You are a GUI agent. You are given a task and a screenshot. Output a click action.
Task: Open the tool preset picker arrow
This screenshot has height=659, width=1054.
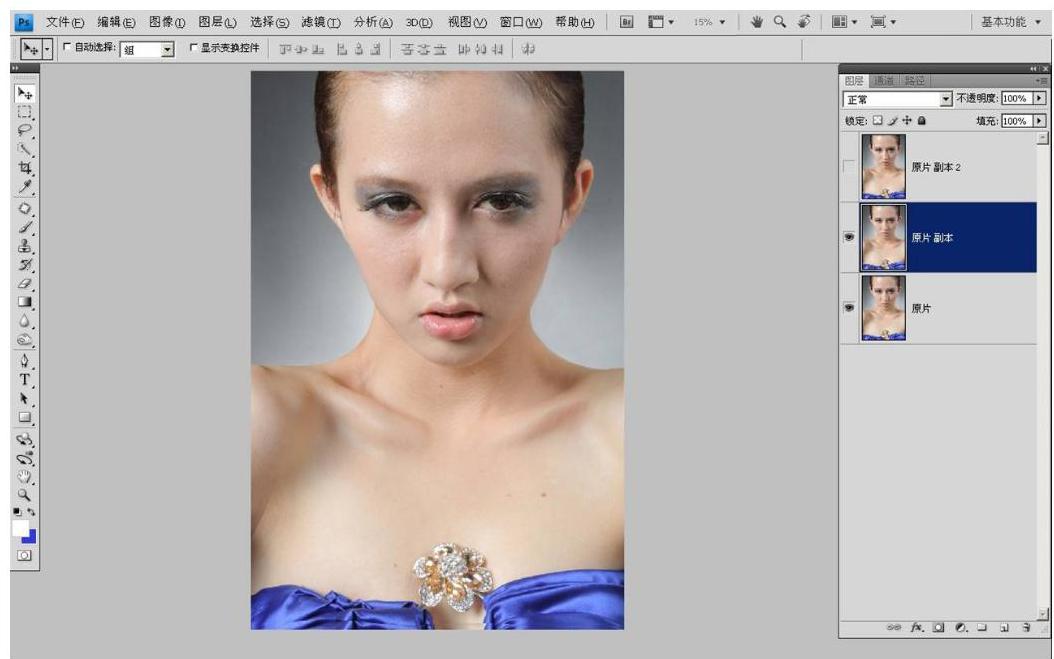(47, 49)
